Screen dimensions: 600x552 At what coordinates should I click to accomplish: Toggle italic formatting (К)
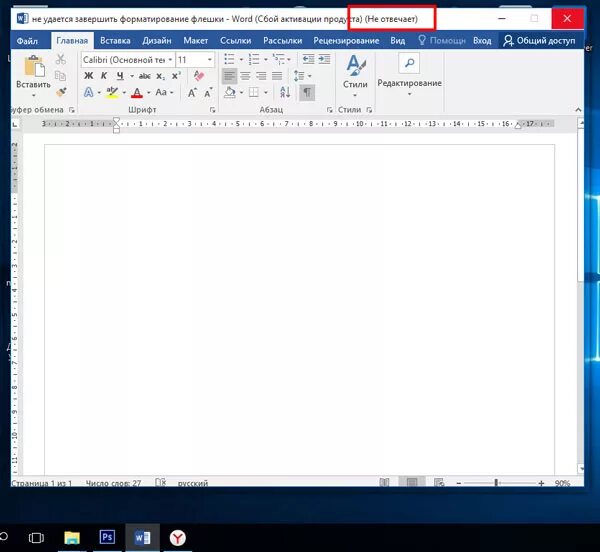[x=104, y=76]
